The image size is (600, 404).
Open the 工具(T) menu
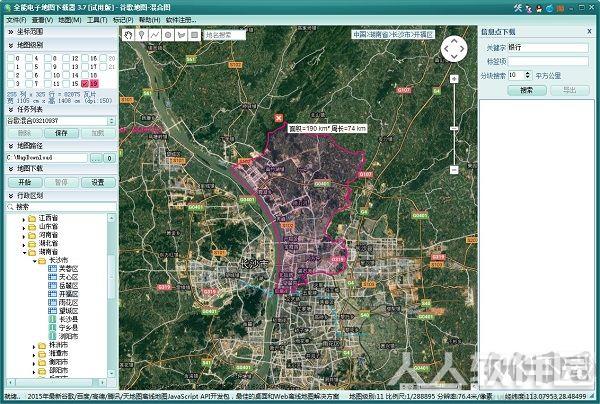(x=97, y=20)
